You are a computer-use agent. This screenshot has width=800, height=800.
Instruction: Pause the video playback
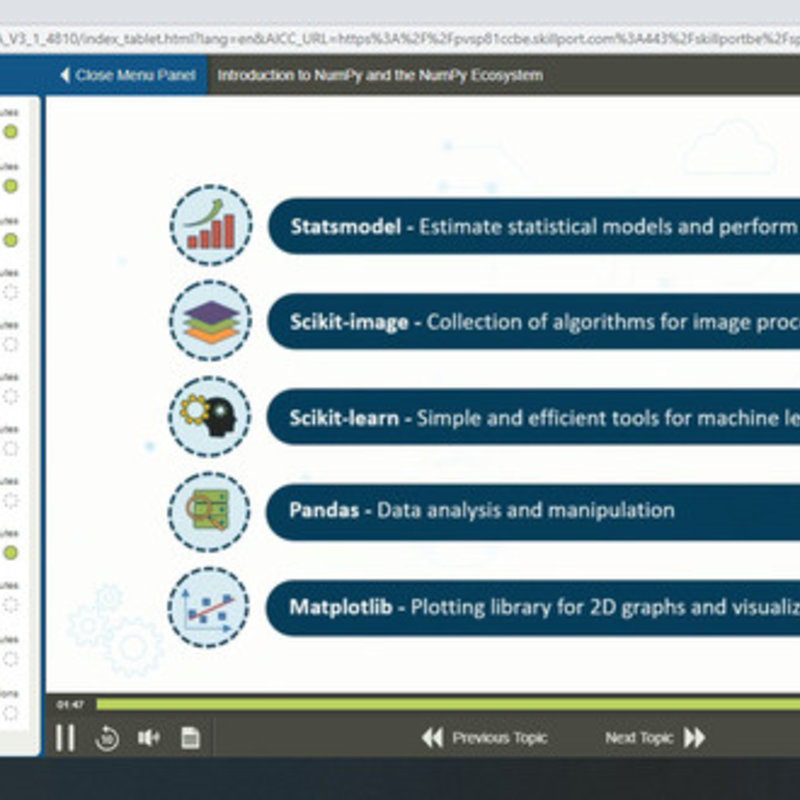(x=65, y=738)
